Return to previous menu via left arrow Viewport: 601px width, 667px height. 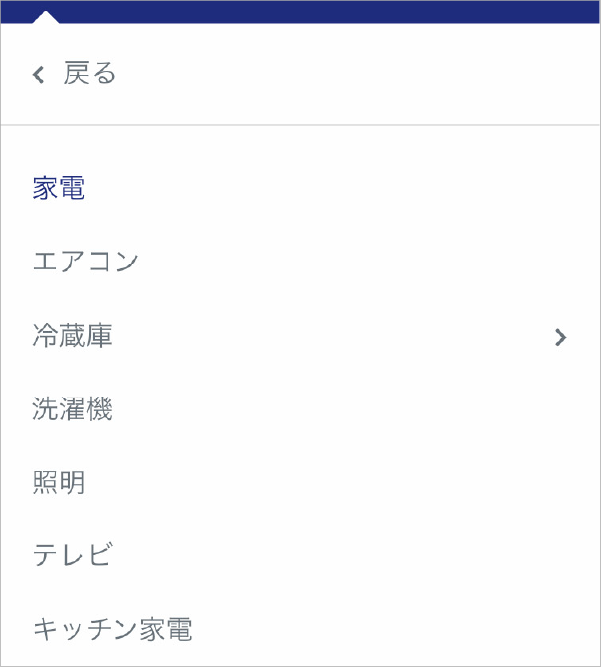click(x=39, y=74)
